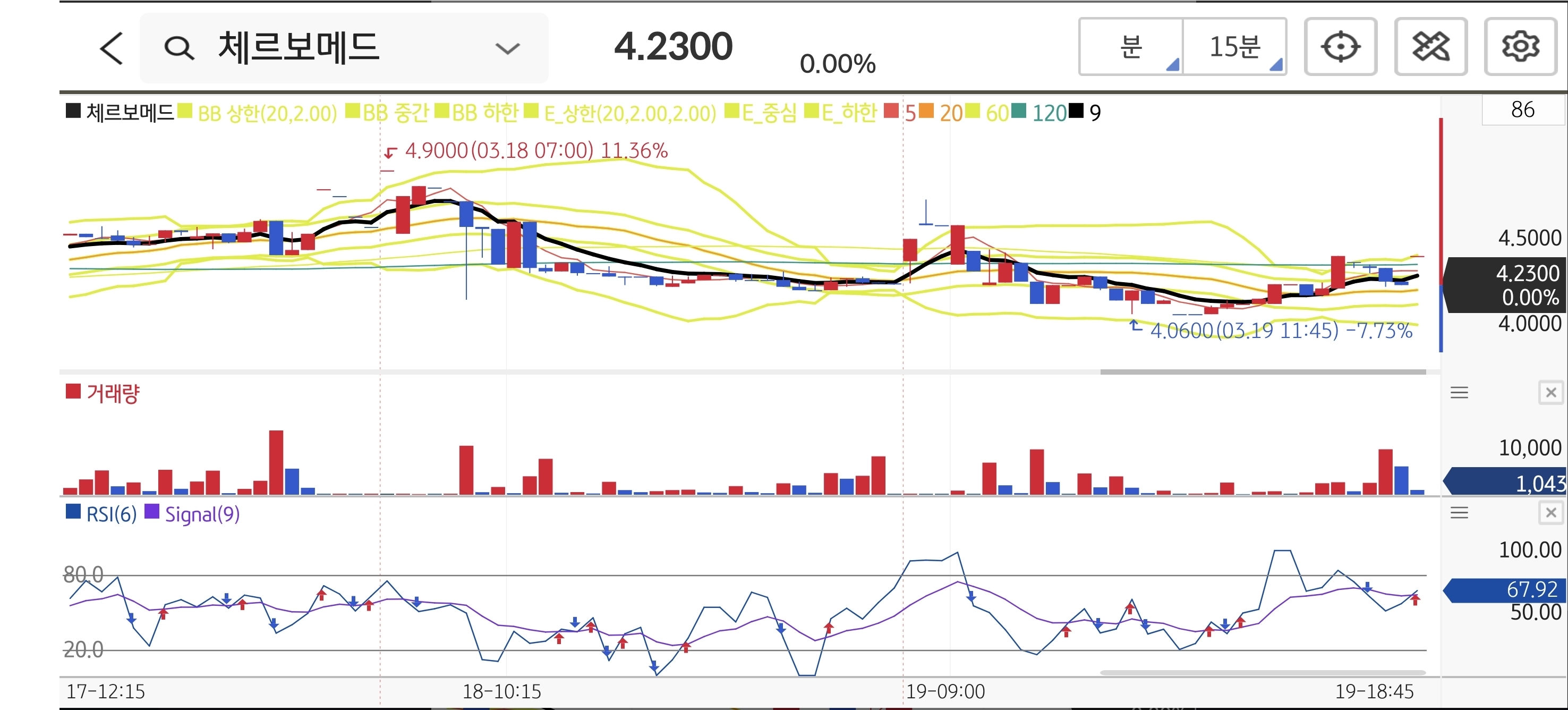This screenshot has height=710, width=1568.
Task: Open the 분 chart type dropdown
Action: click(x=1131, y=47)
